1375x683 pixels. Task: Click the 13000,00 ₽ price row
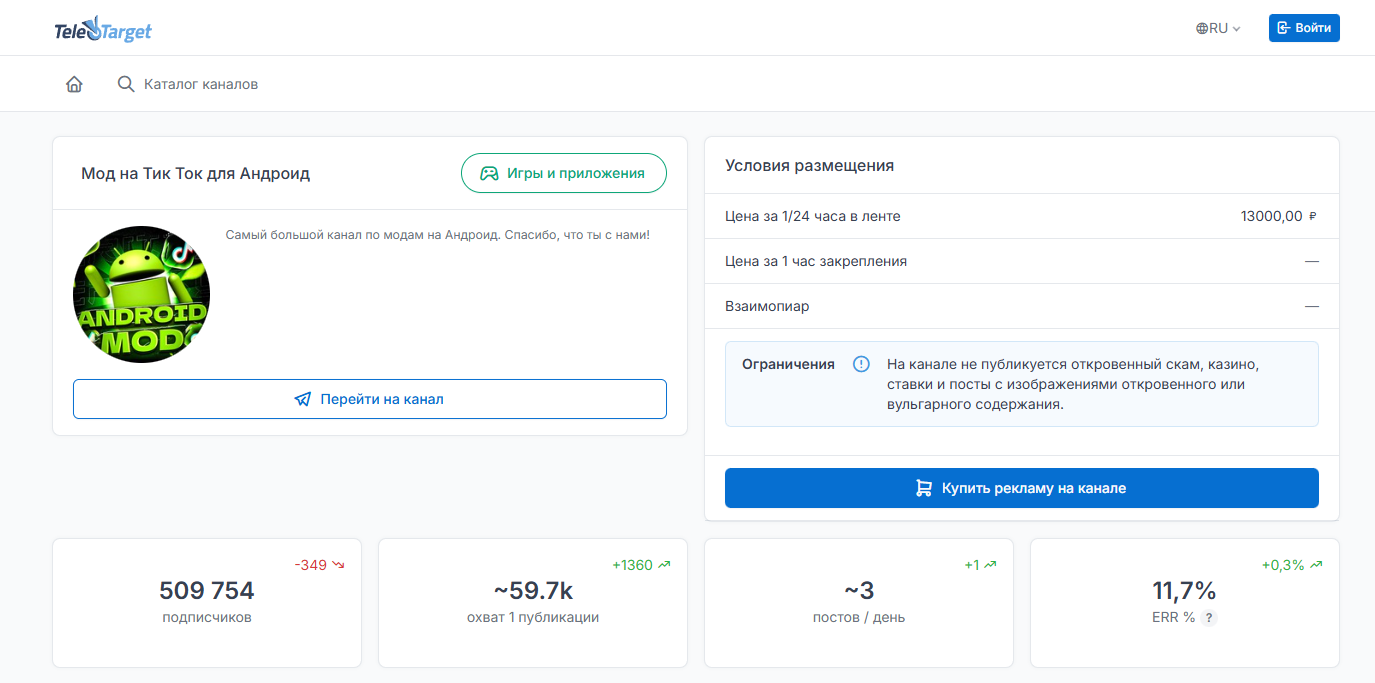[1021, 216]
